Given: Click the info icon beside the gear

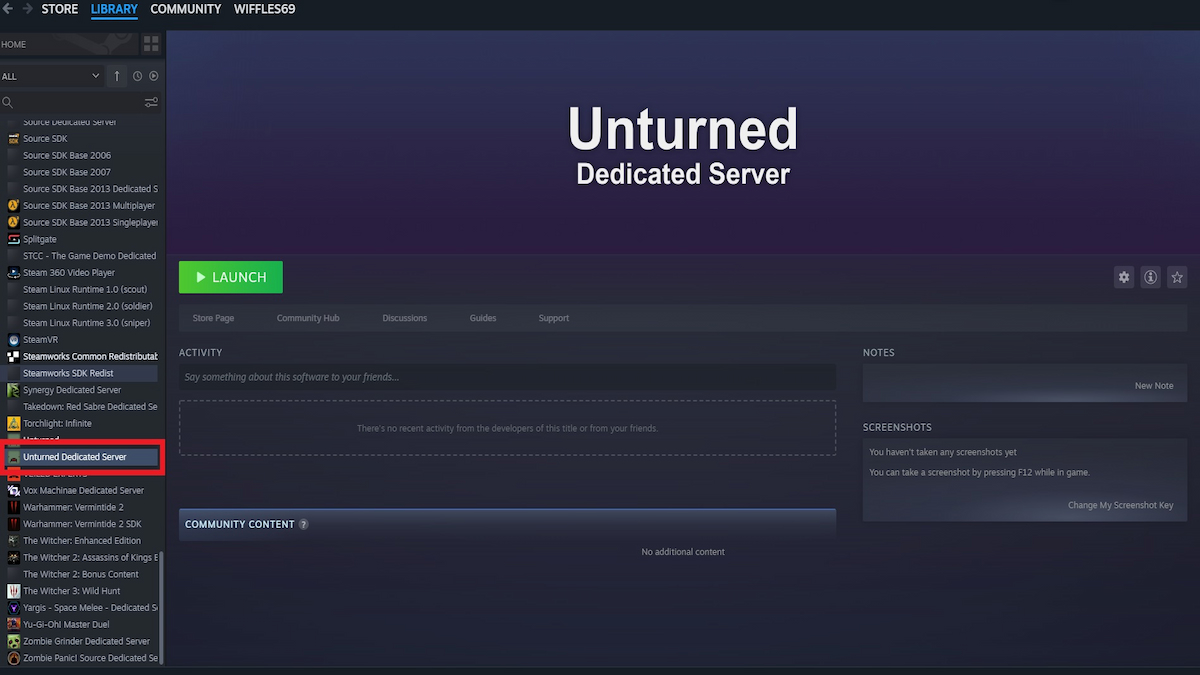Looking at the screenshot, I should (x=1151, y=277).
